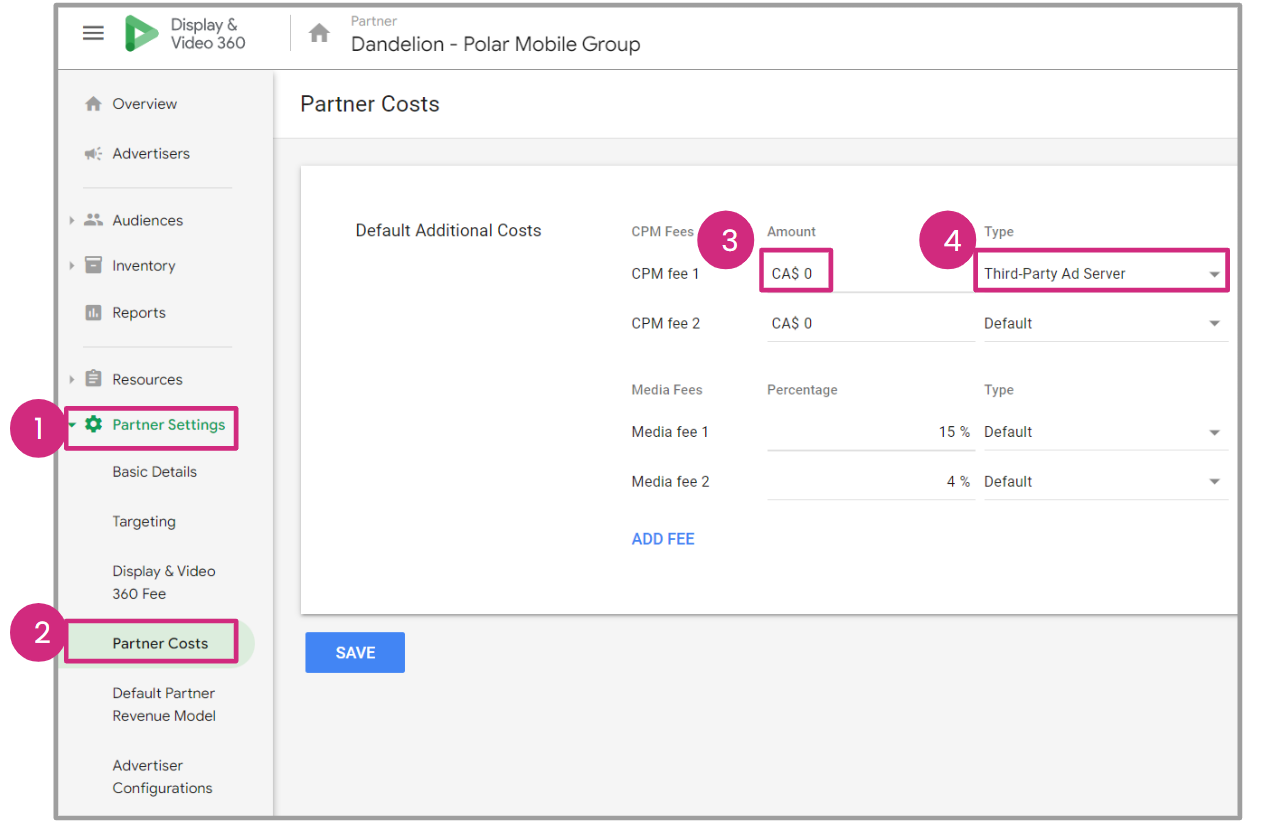Click the Display & Video 360 logo
1263x827 pixels.
142,34
